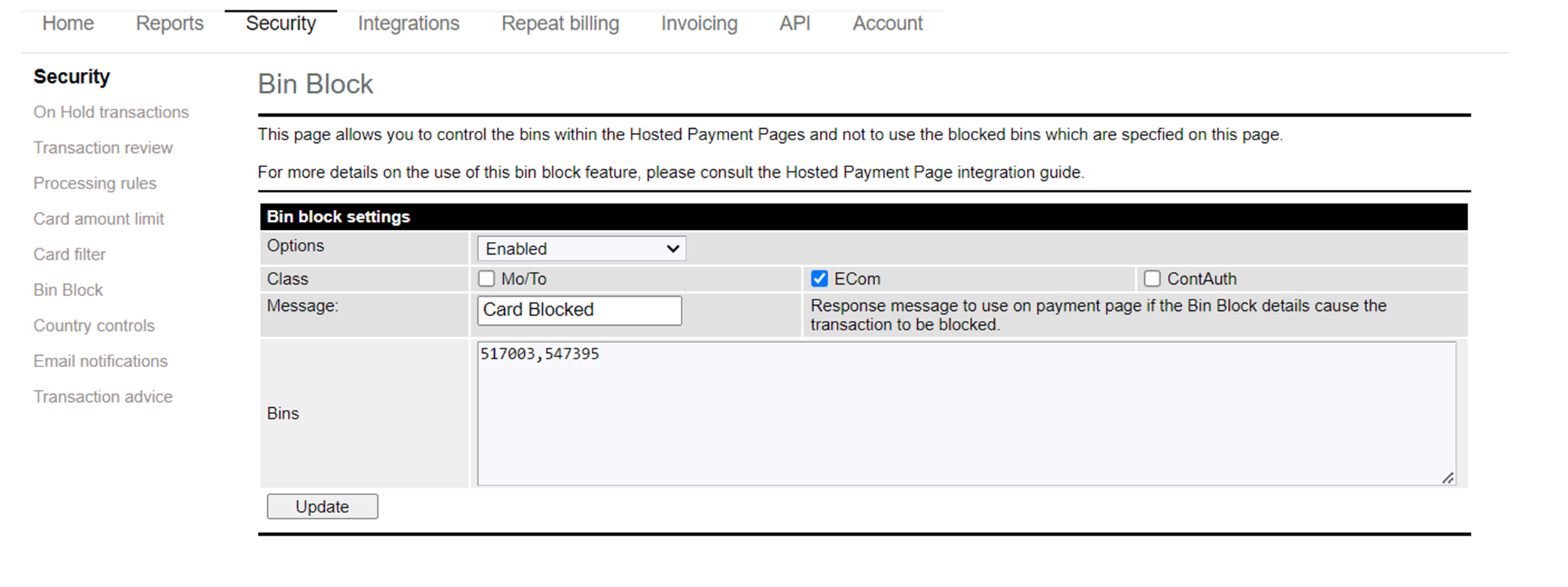The height and width of the screenshot is (587, 1568).
Task: Click the Mo/To label text
Action: pyautogui.click(x=524, y=279)
